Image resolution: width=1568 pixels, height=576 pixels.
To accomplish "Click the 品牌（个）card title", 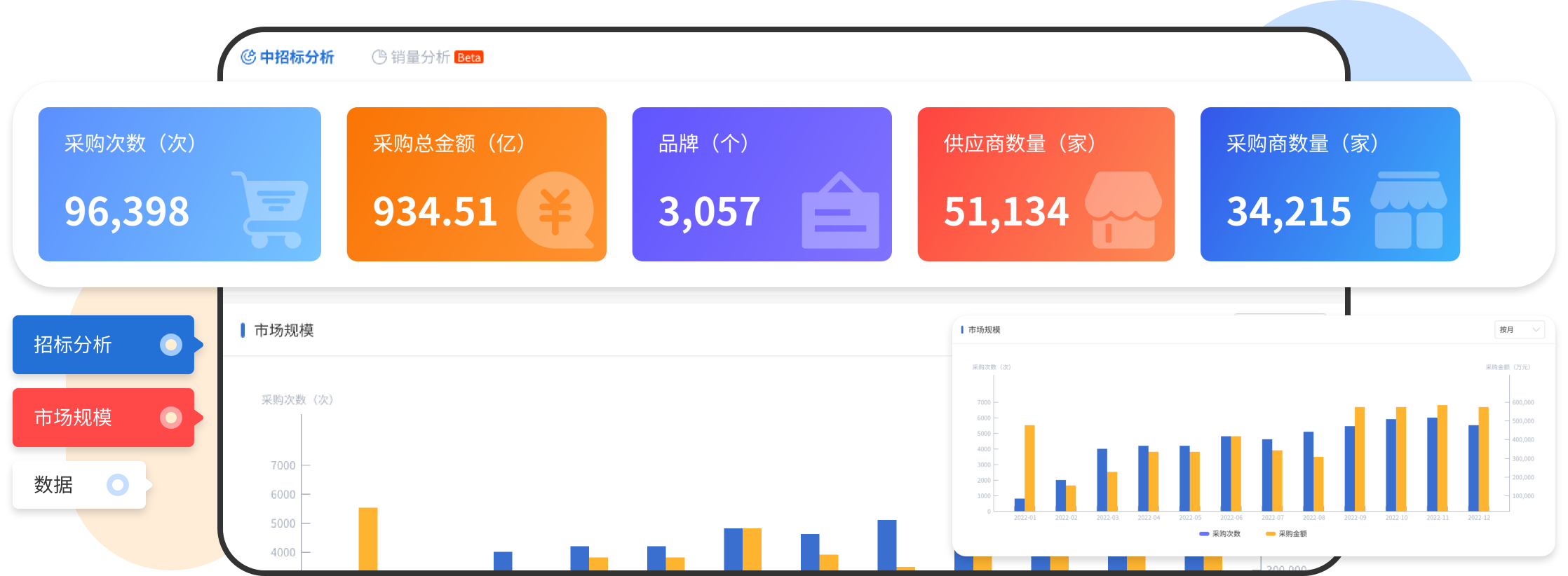I will click(704, 144).
